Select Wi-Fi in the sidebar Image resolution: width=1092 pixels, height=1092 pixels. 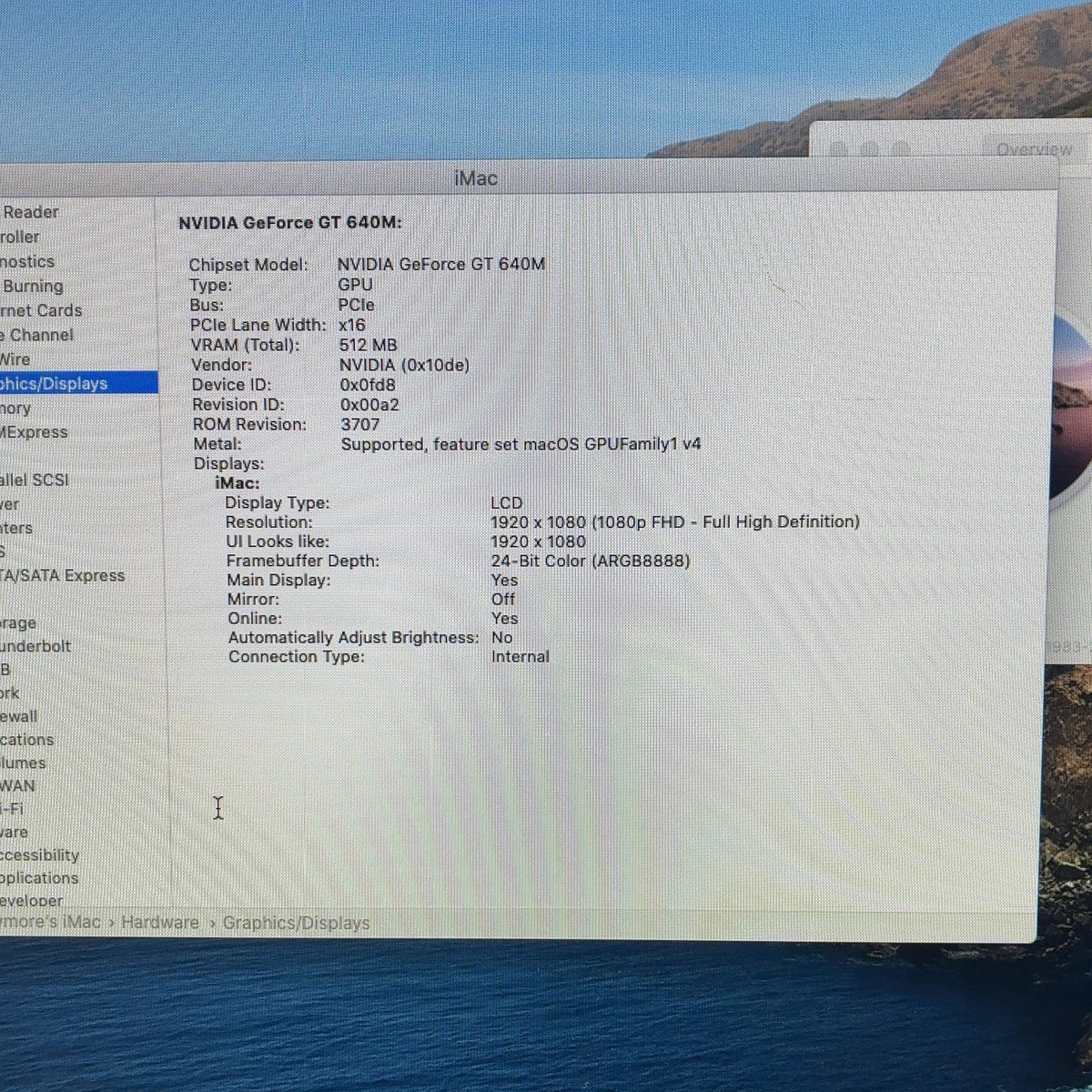coord(13,809)
